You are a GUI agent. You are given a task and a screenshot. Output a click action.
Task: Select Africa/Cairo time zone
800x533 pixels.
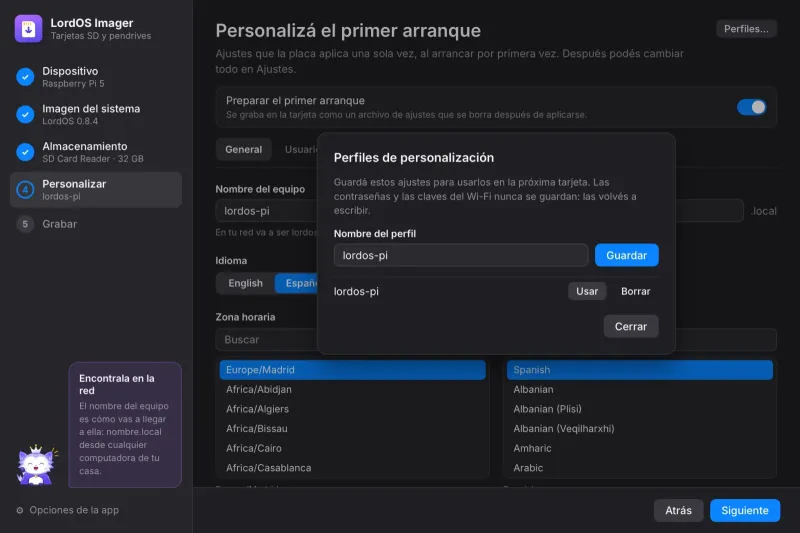pos(352,448)
